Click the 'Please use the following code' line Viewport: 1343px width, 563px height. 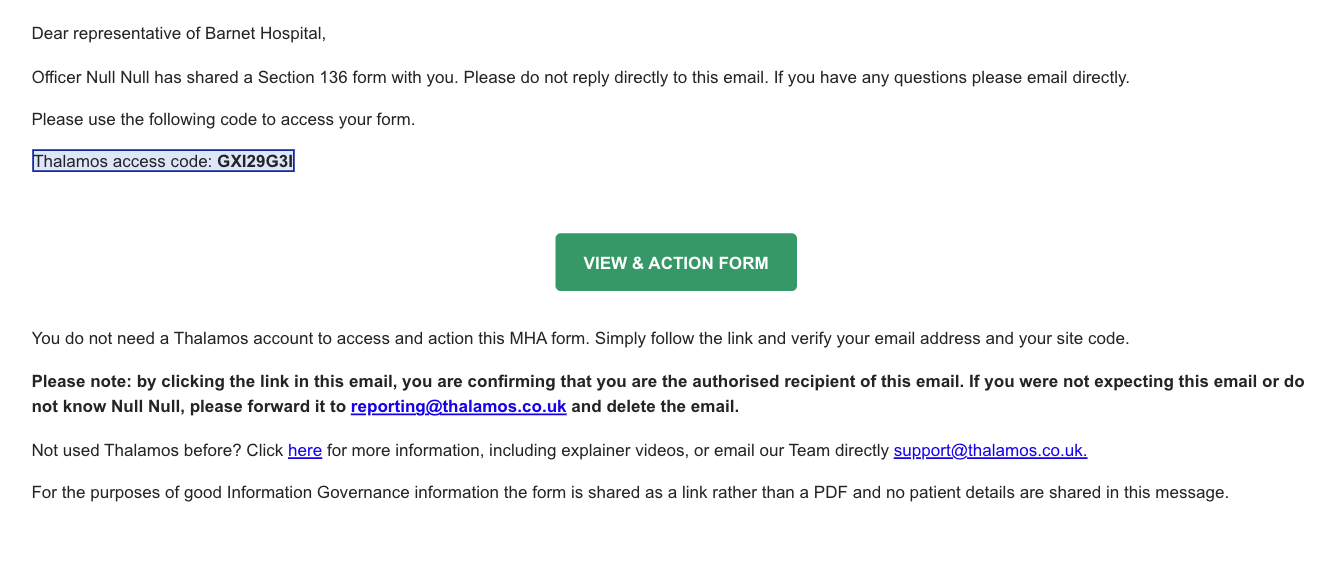[222, 120]
